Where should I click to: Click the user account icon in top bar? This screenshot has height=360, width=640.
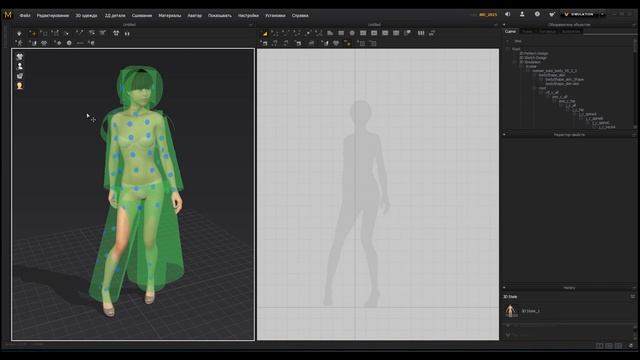(x=522, y=14)
